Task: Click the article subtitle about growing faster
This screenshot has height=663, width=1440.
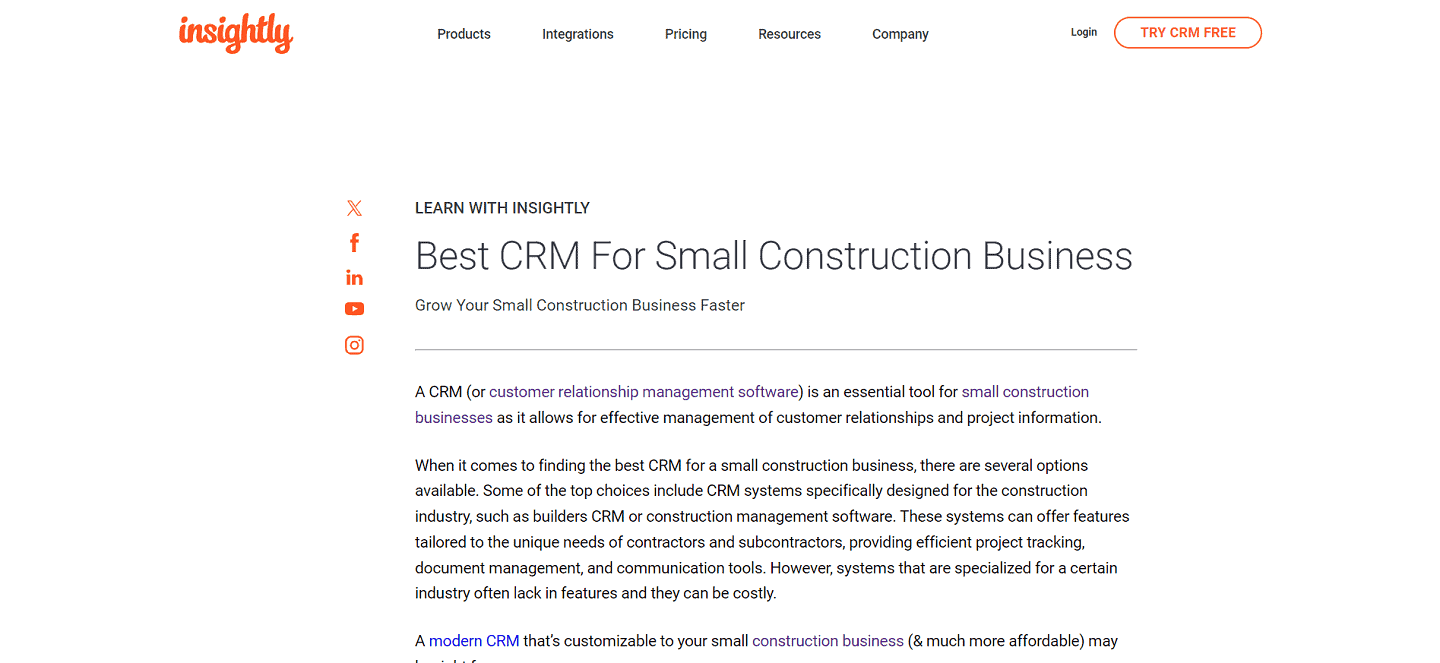Action: point(579,305)
